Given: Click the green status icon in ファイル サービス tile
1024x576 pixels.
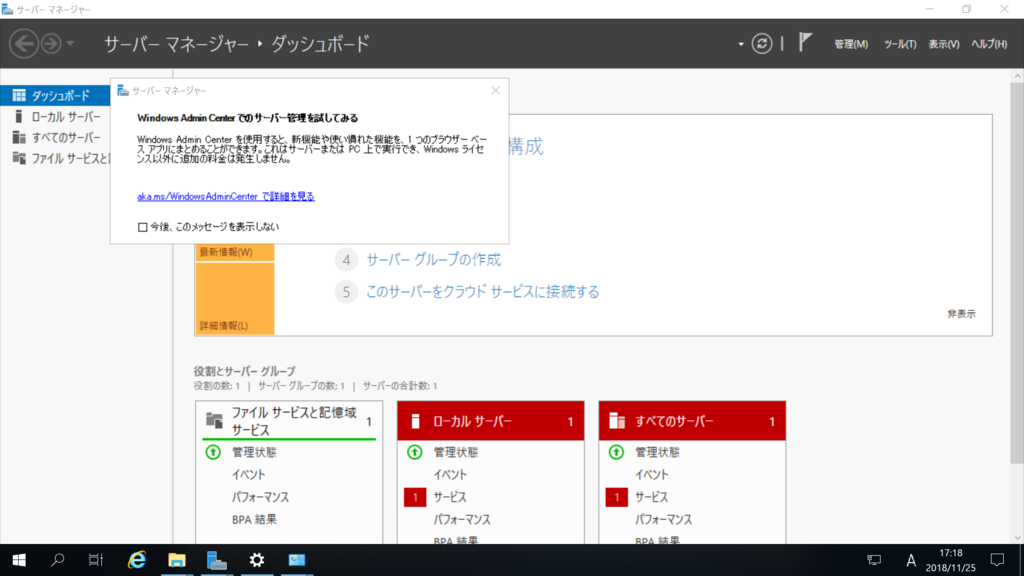Looking at the screenshot, I should click(213, 452).
